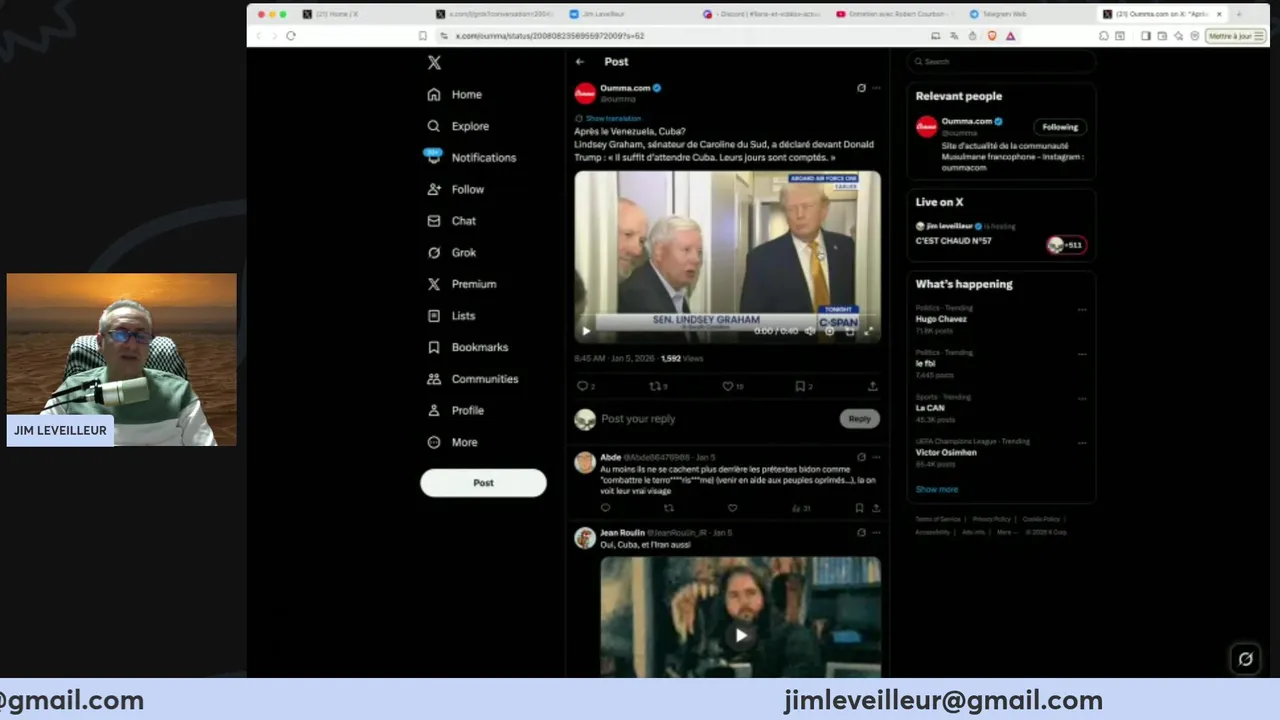The height and width of the screenshot is (720, 1280).
Task: Bookmark Abde's comment
Action: 859,508
